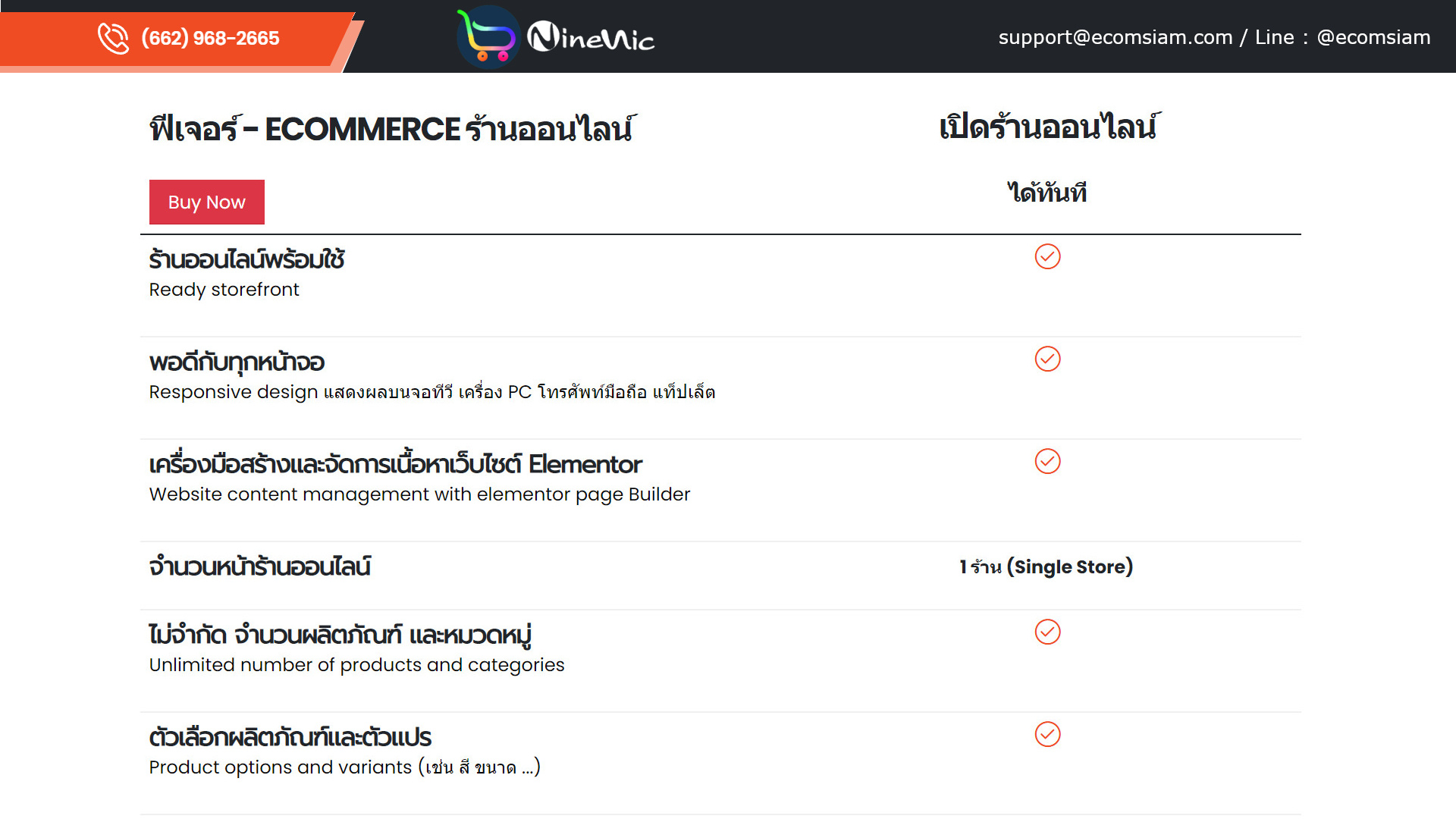This screenshot has height=819, width=1456.
Task: Toggle the ready storefront checkmark
Action: [x=1047, y=257]
